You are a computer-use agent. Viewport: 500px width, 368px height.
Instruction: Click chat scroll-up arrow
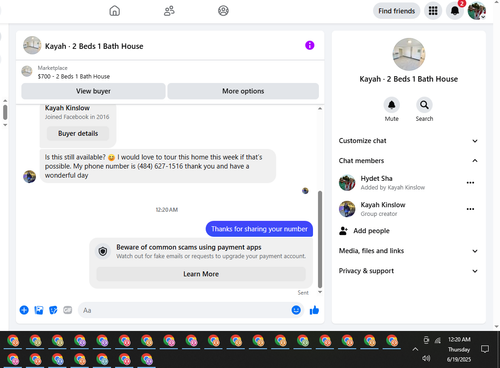click(320, 109)
